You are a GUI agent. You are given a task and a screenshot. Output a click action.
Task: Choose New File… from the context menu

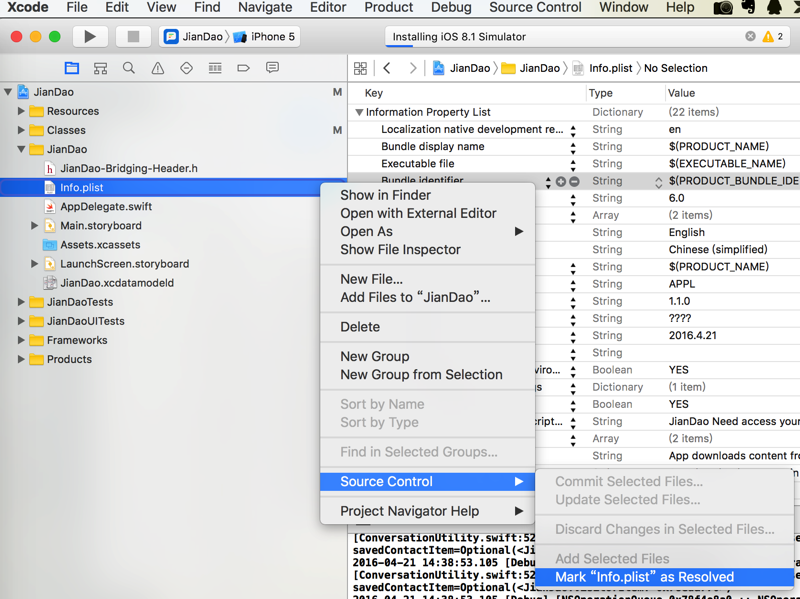[x=428, y=279]
